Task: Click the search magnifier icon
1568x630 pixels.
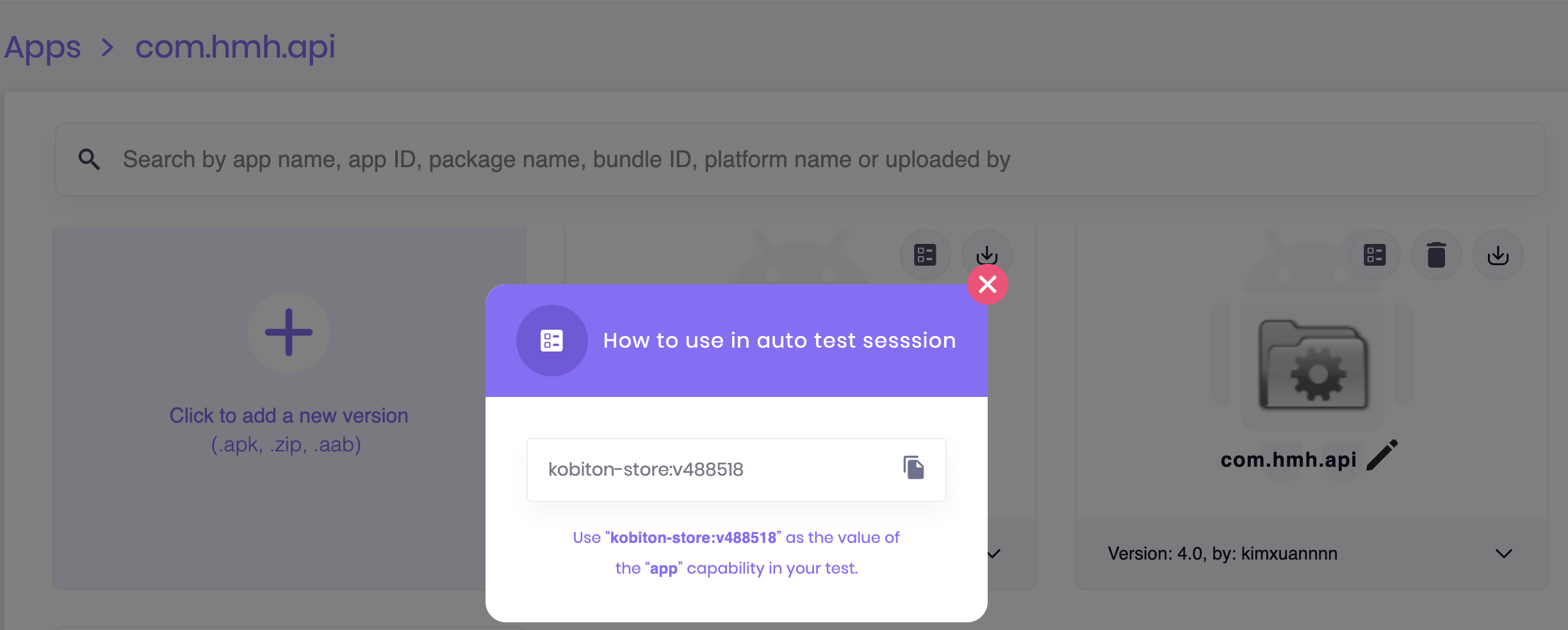Action: click(89, 159)
